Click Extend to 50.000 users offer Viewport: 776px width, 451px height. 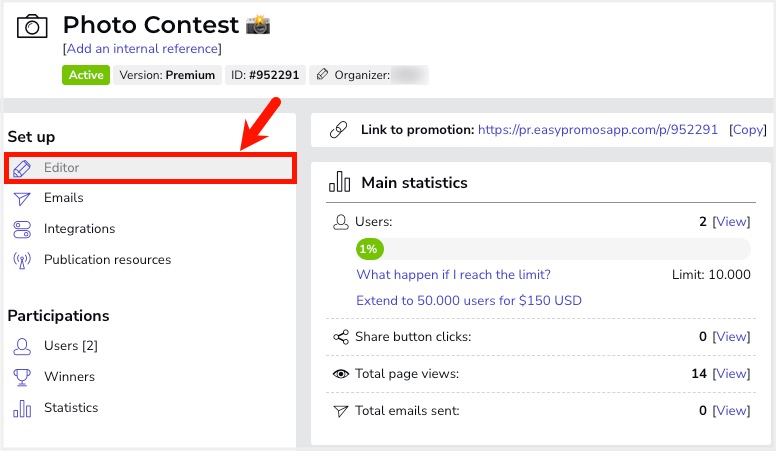469,301
